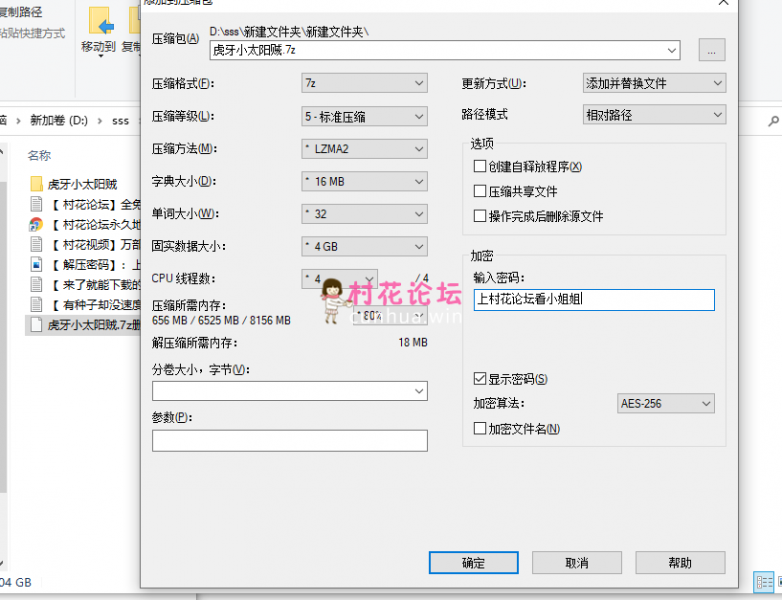782x600 pixels.
Task: Click the 取消 button
Action: point(576,563)
